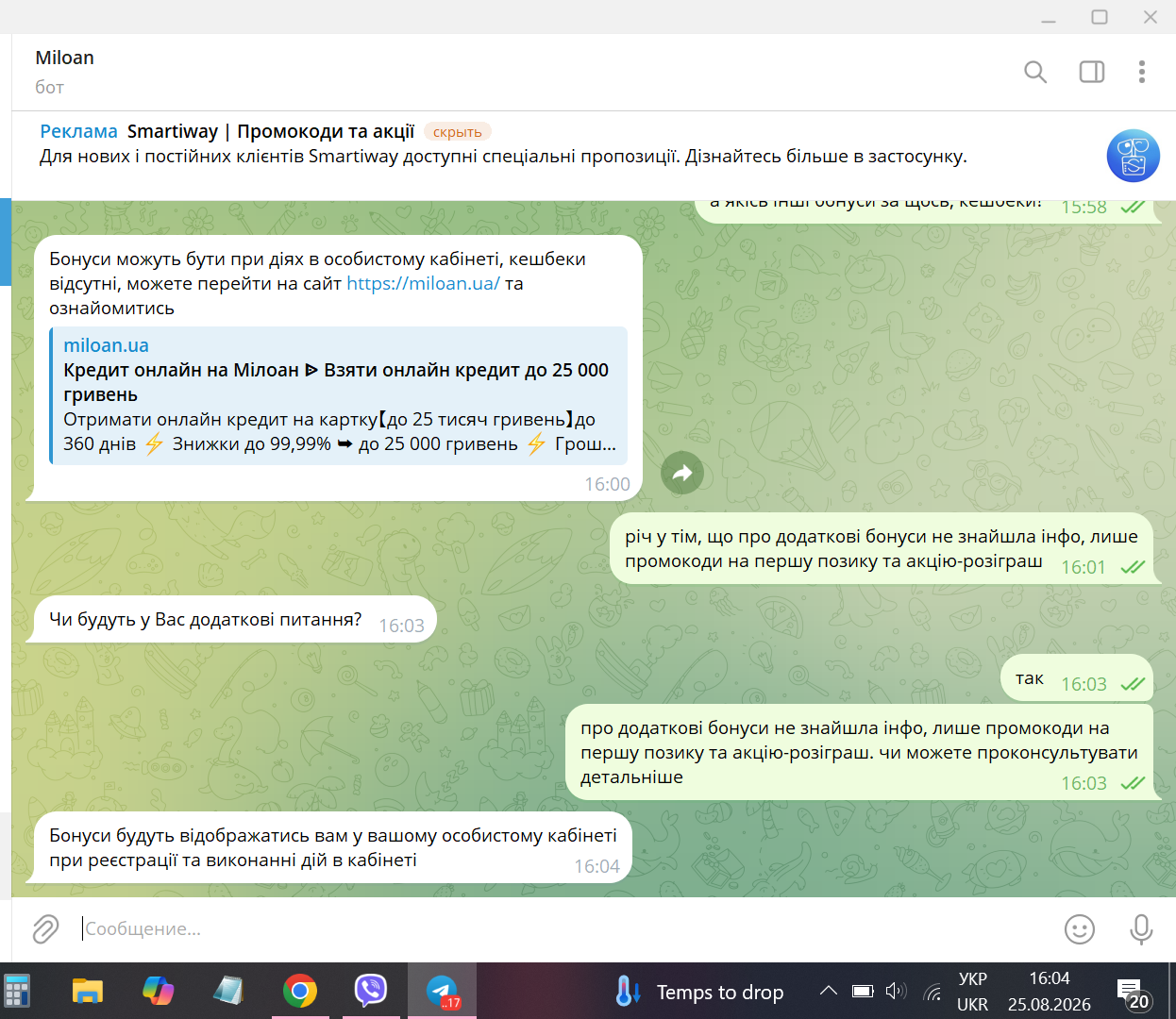This screenshot has width=1176, height=1019.
Task: Focus the Сообщение message input field
Action: [x=566, y=929]
